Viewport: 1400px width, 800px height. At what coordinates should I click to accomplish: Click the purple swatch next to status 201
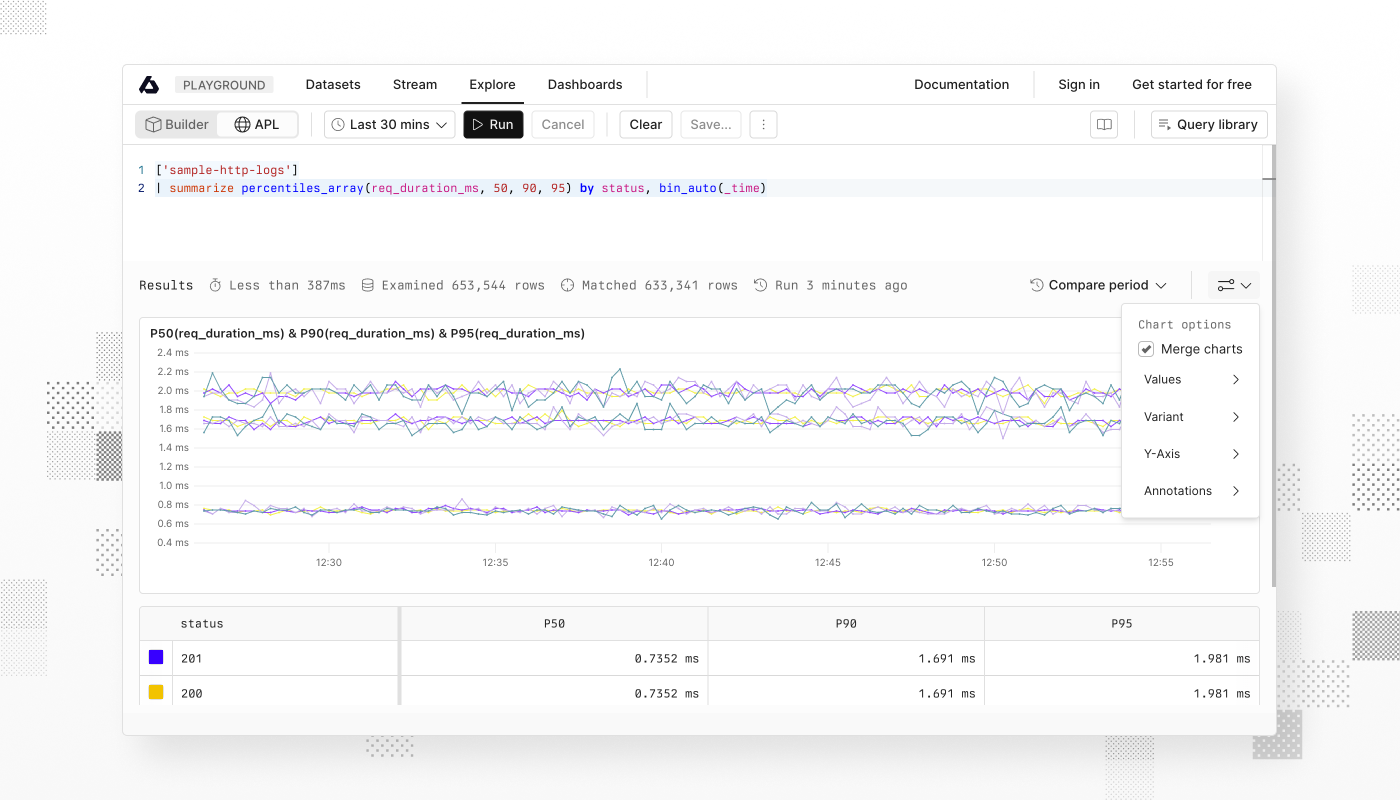[154, 657]
